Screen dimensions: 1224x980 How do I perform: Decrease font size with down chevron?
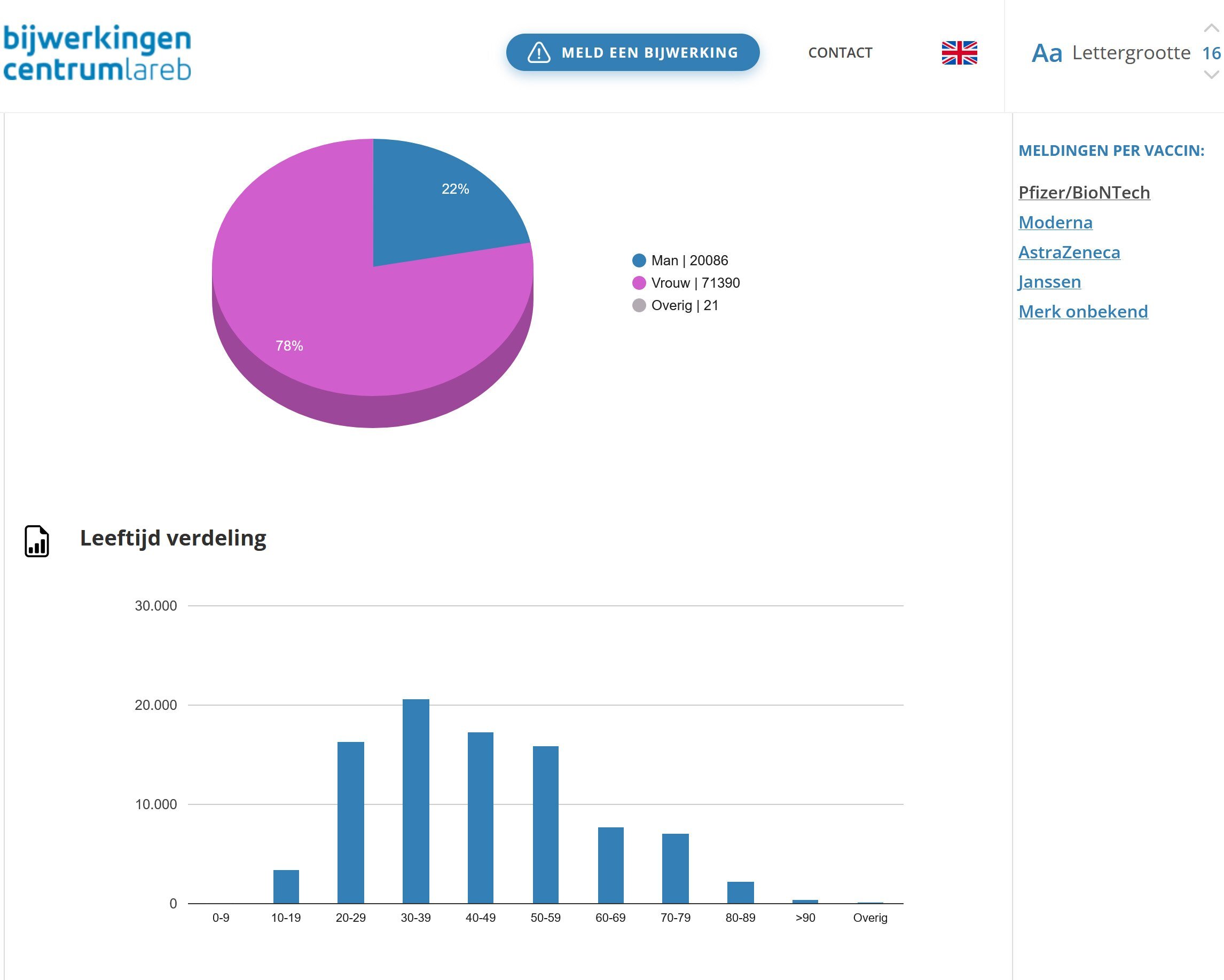[x=1211, y=75]
